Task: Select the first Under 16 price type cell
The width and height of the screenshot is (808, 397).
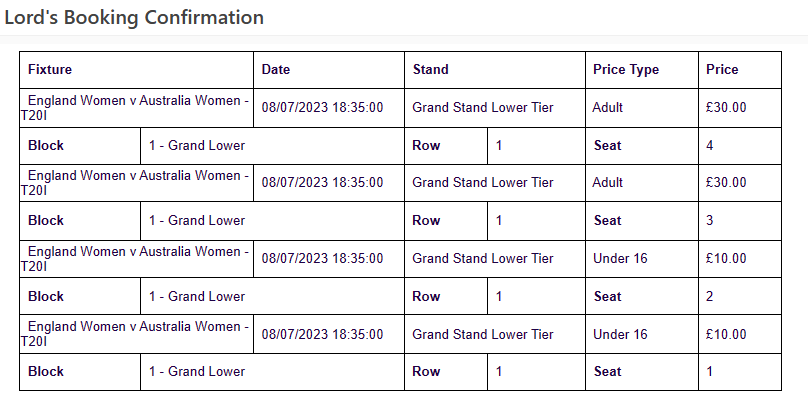Action: 642,258
